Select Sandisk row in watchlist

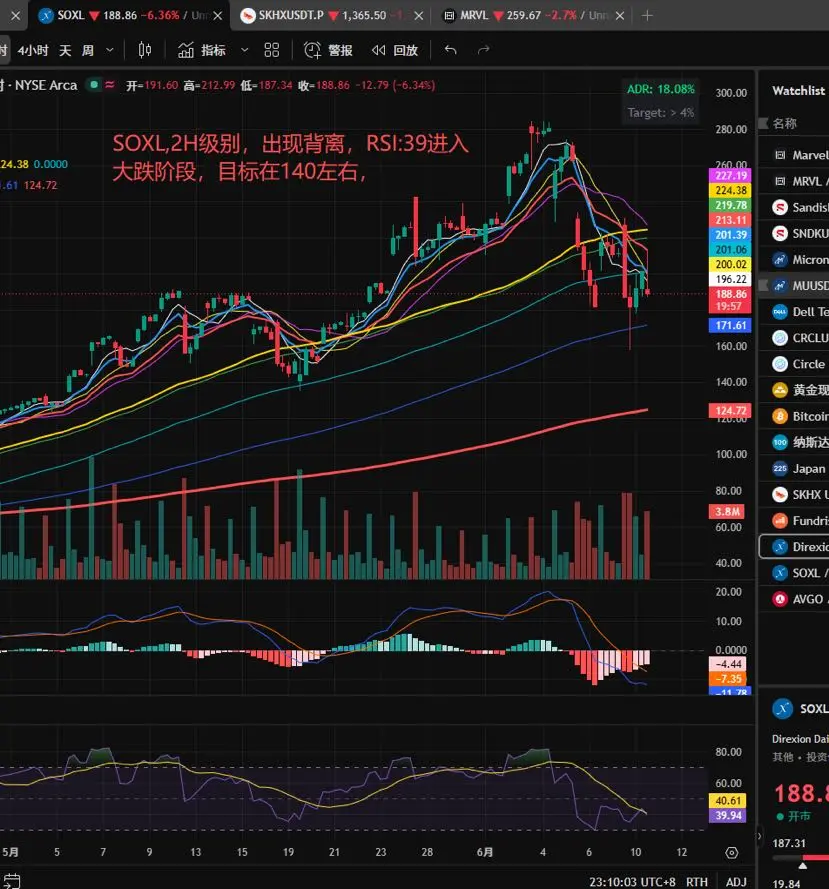coord(794,208)
